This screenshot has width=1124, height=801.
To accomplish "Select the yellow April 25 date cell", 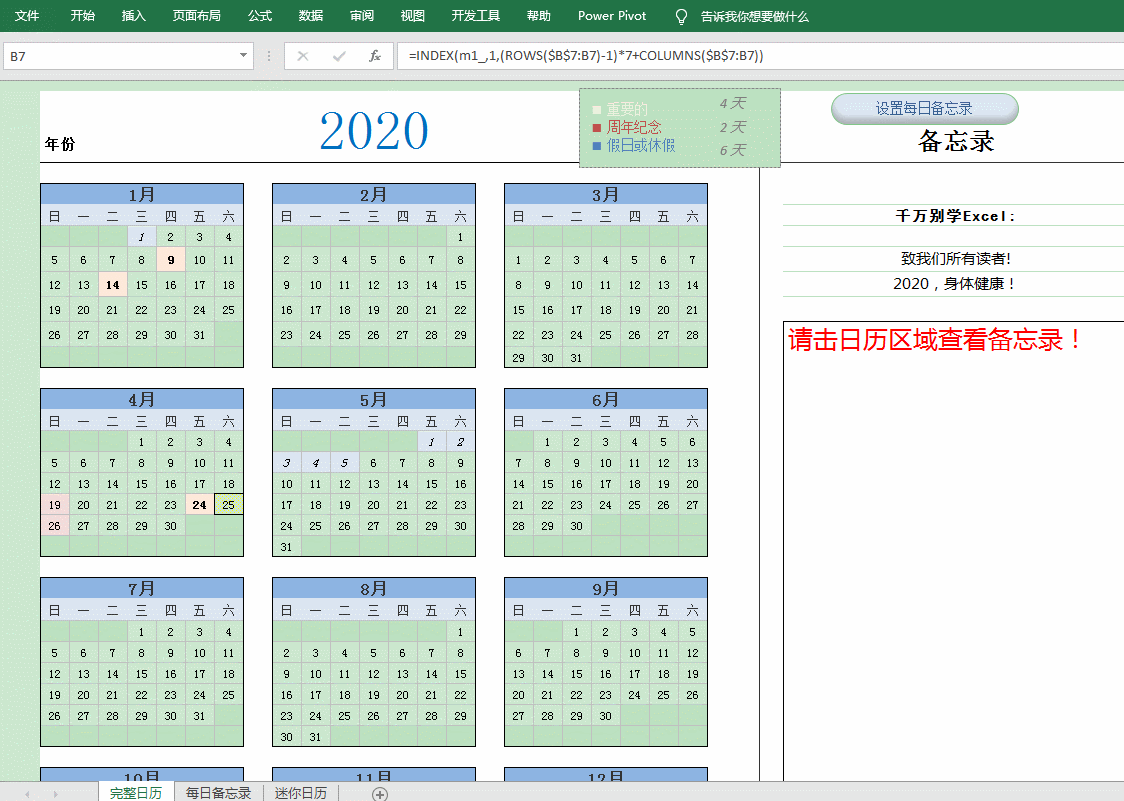I will [228, 505].
